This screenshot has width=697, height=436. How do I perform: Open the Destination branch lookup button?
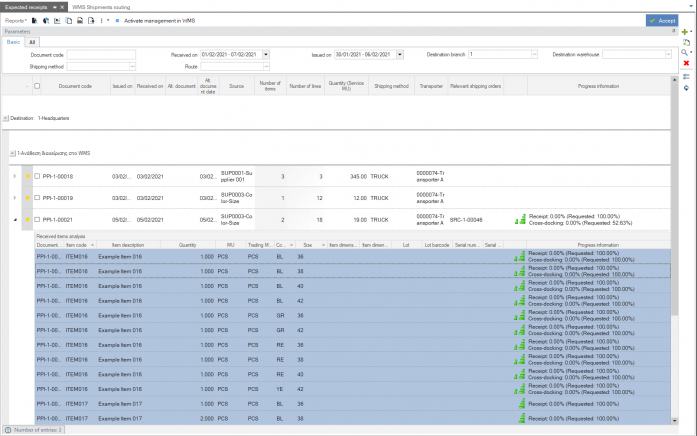click(534, 55)
